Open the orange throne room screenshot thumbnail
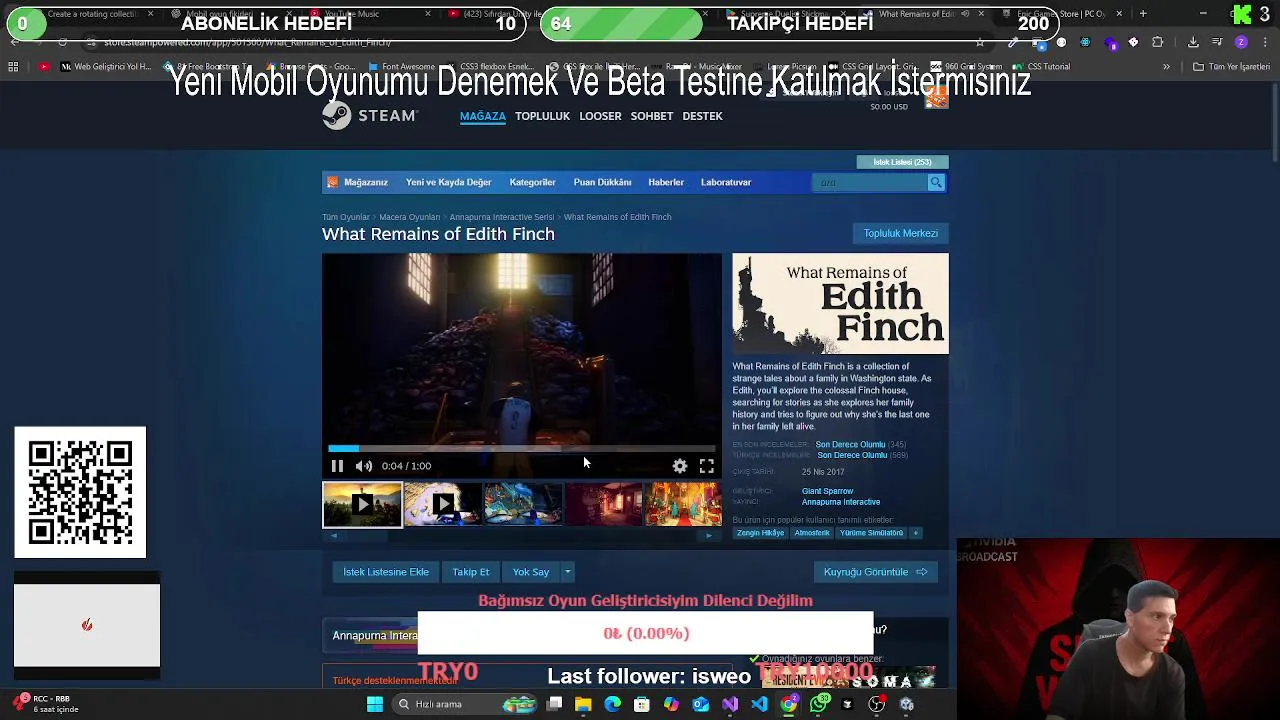This screenshot has height=720, width=1280. pyautogui.click(x=683, y=504)
